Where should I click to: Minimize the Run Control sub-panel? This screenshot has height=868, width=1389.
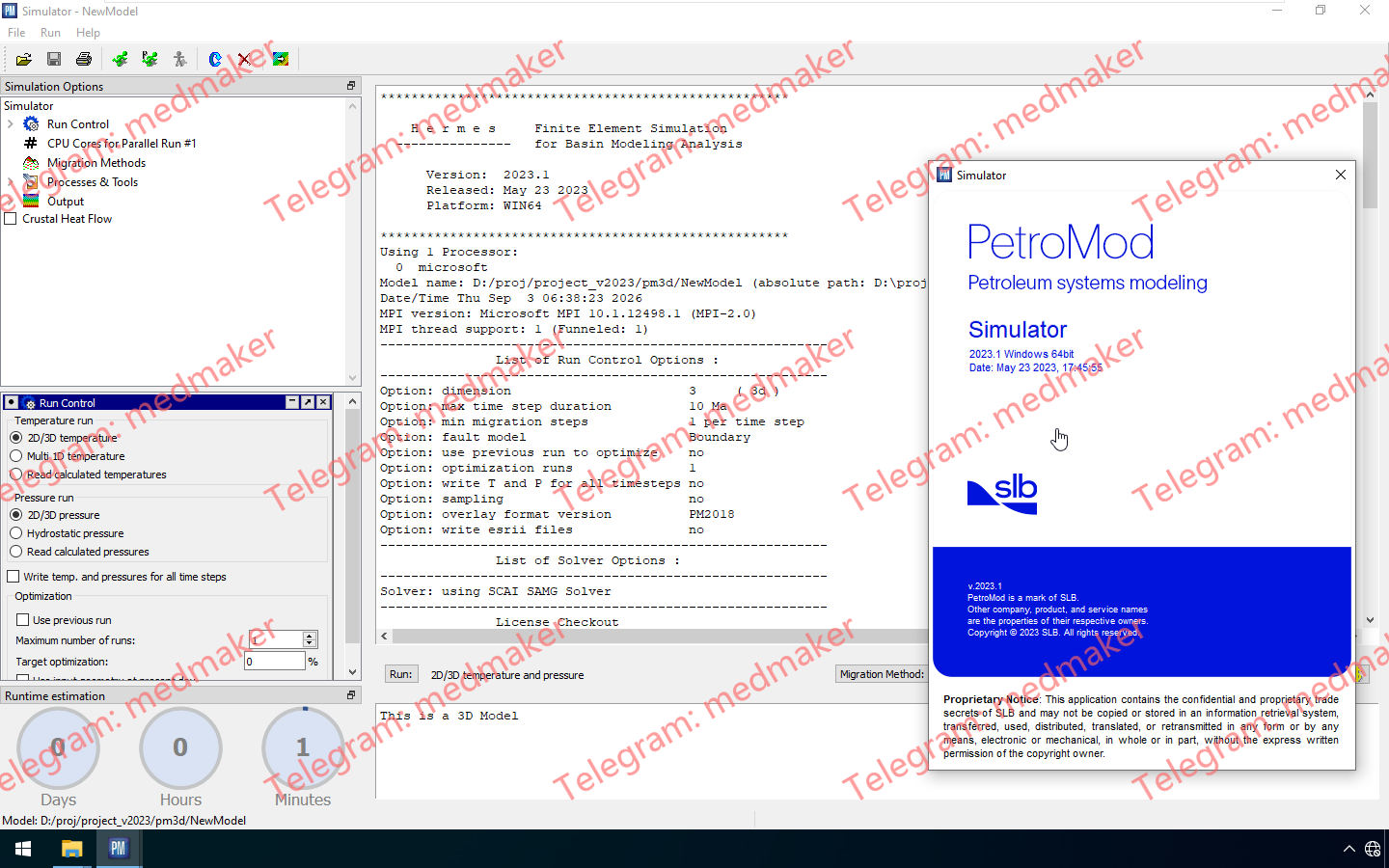point(292,402)
